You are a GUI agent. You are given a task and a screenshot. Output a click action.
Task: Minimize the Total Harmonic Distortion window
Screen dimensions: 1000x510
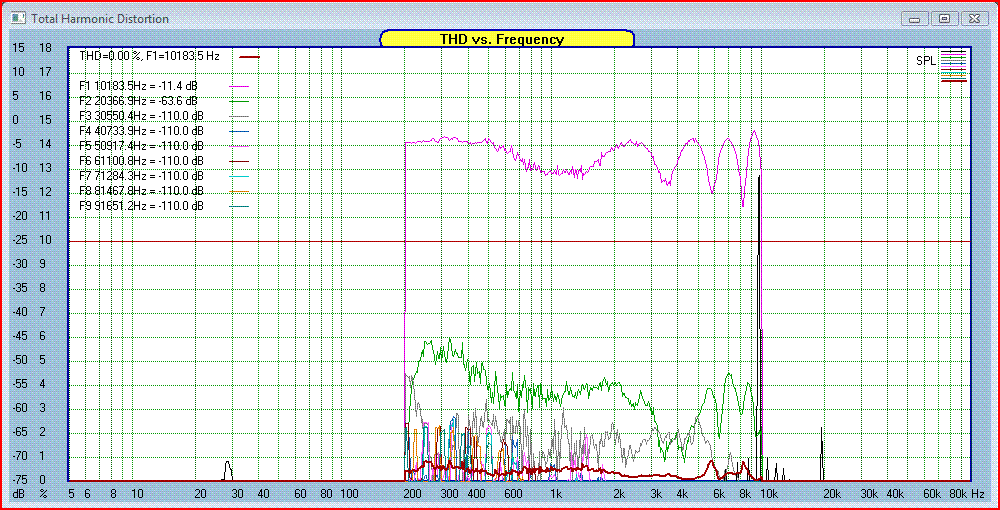click(914, 18)
